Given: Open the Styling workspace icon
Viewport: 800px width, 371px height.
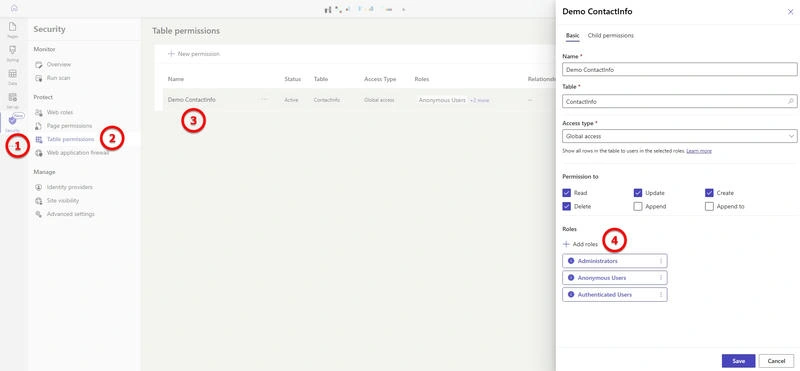Looking at the screenshot, I should tap(13, 50).
